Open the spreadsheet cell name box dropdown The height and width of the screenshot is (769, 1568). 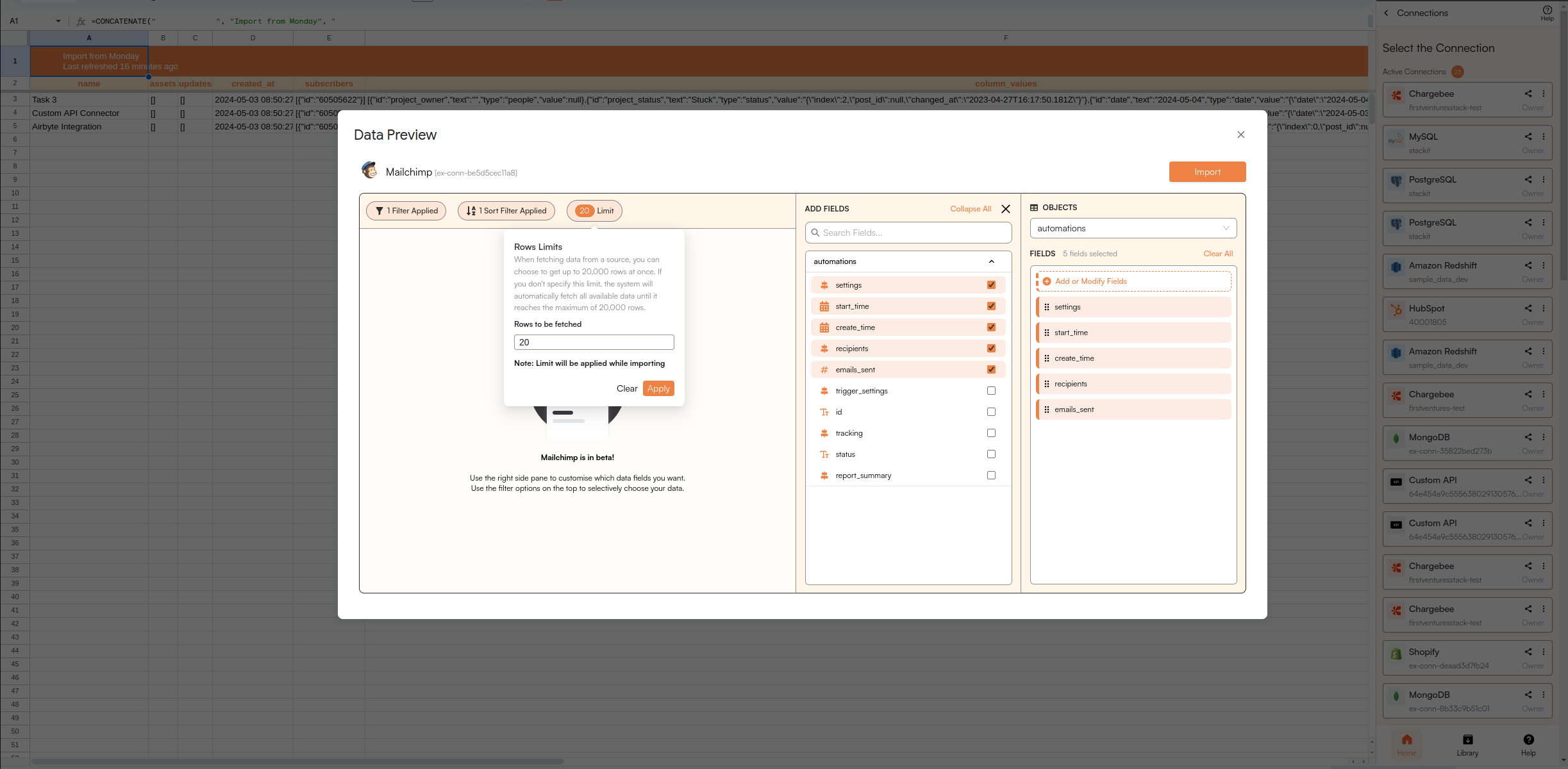pyautogui.click(x=58, y=21)
